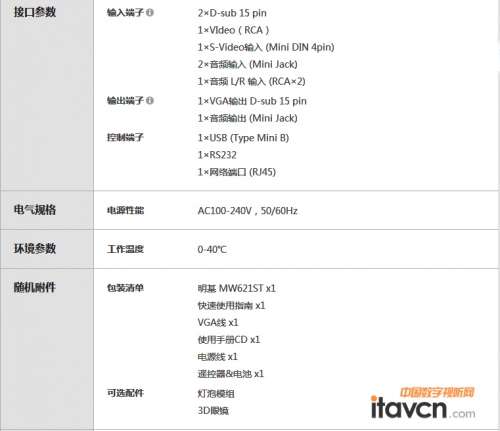500x431 pixels.
Task: Click the VGA线 x1 item
Action: pos(218,322)
